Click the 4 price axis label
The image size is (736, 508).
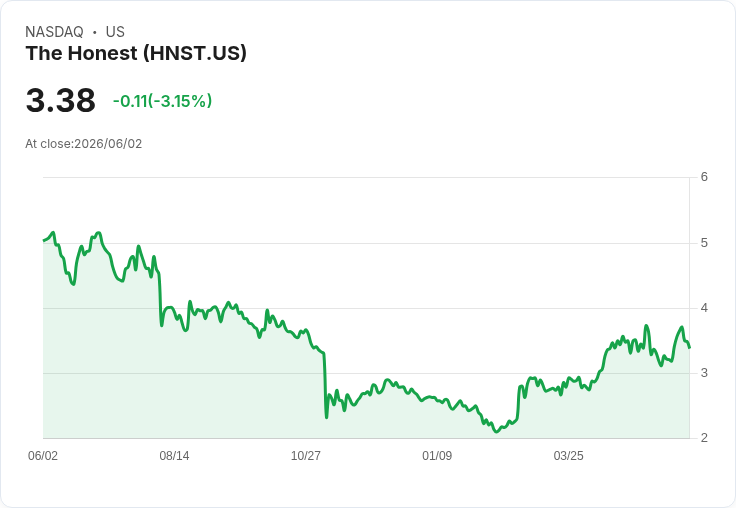pos(704,308)
